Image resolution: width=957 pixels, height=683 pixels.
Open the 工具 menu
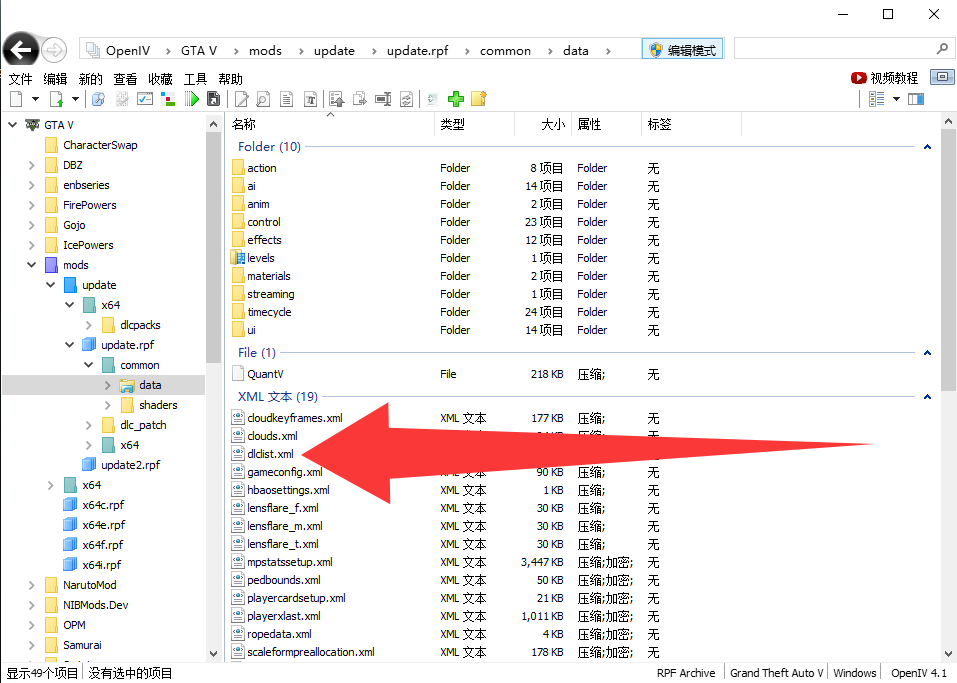pyautogui.click(x=195, y=79)
